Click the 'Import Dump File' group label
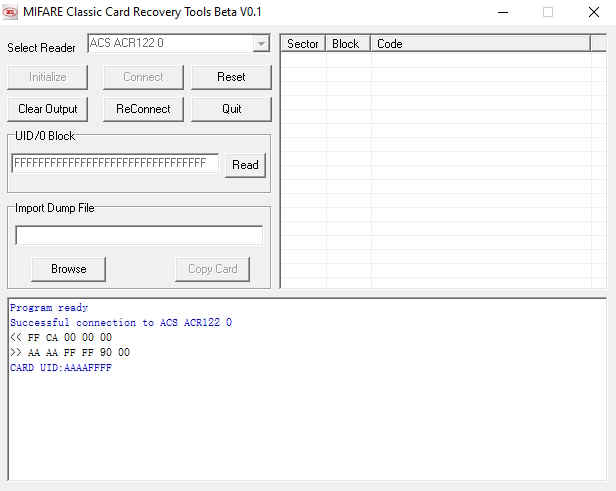Screen dimensions: 616x491 point(55,208)
